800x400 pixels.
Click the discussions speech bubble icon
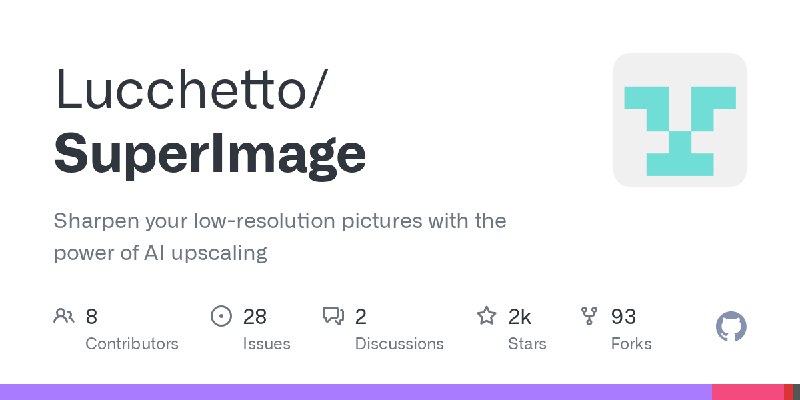pyautogui.click(x=333, y=317)
